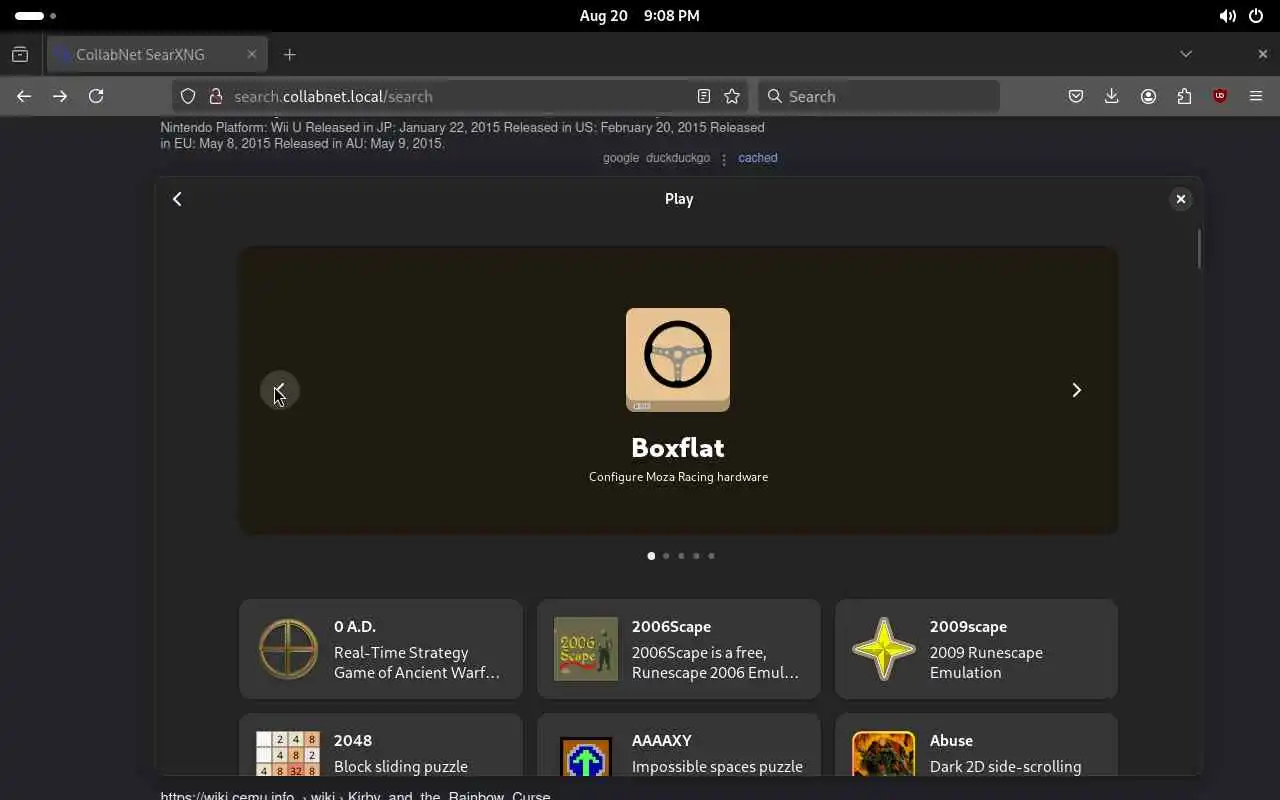Open the Pocket save icon
This screenshot has width=1280, height=800.
1076,96
